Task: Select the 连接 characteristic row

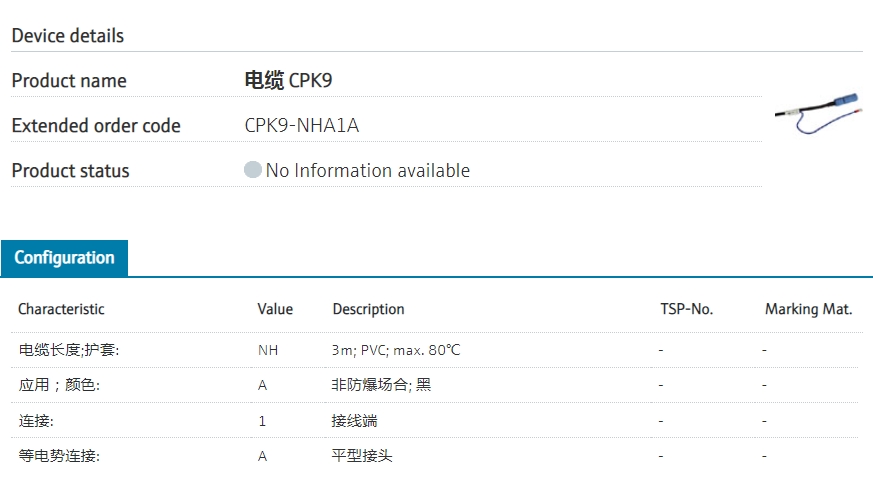Action: [x=36, y=421]
